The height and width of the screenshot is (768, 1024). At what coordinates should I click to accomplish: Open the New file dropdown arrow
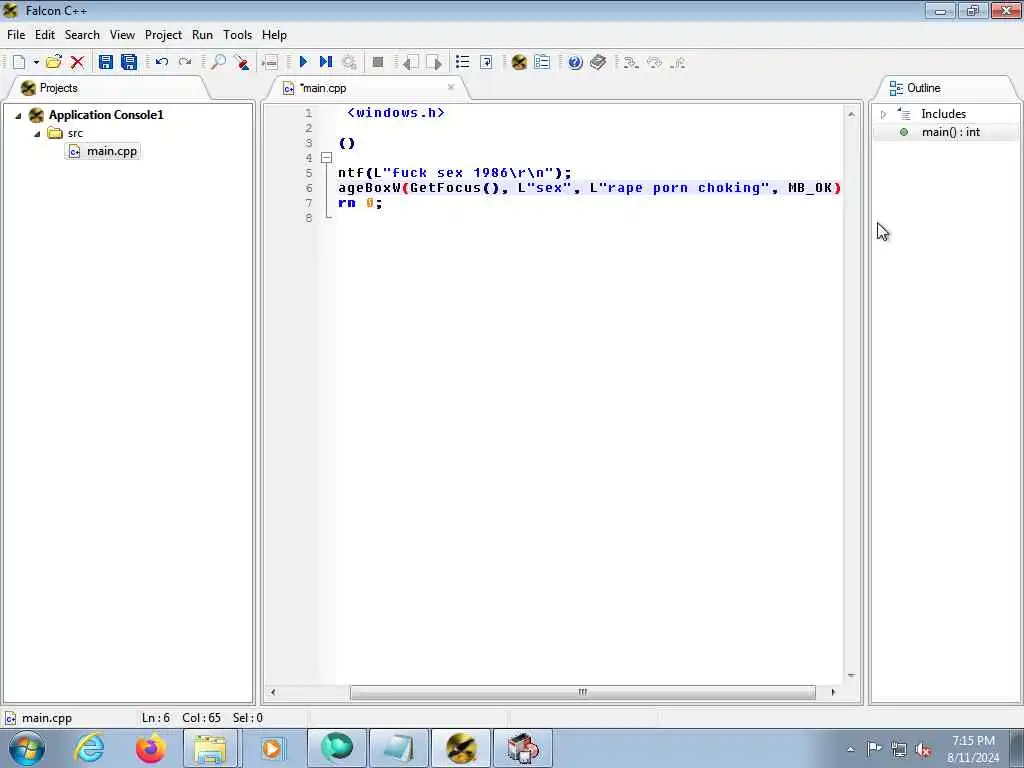pyautogui.click(x=36, y=62)
